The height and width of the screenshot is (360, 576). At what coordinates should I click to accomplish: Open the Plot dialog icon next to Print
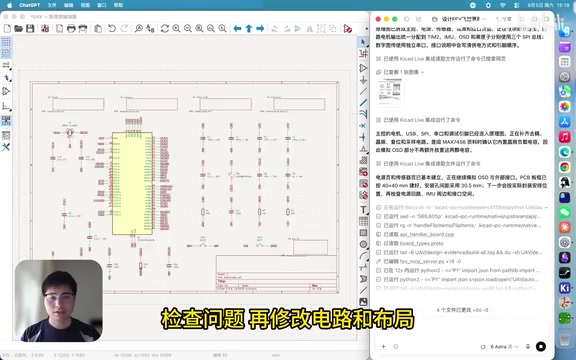coord(83,28)
